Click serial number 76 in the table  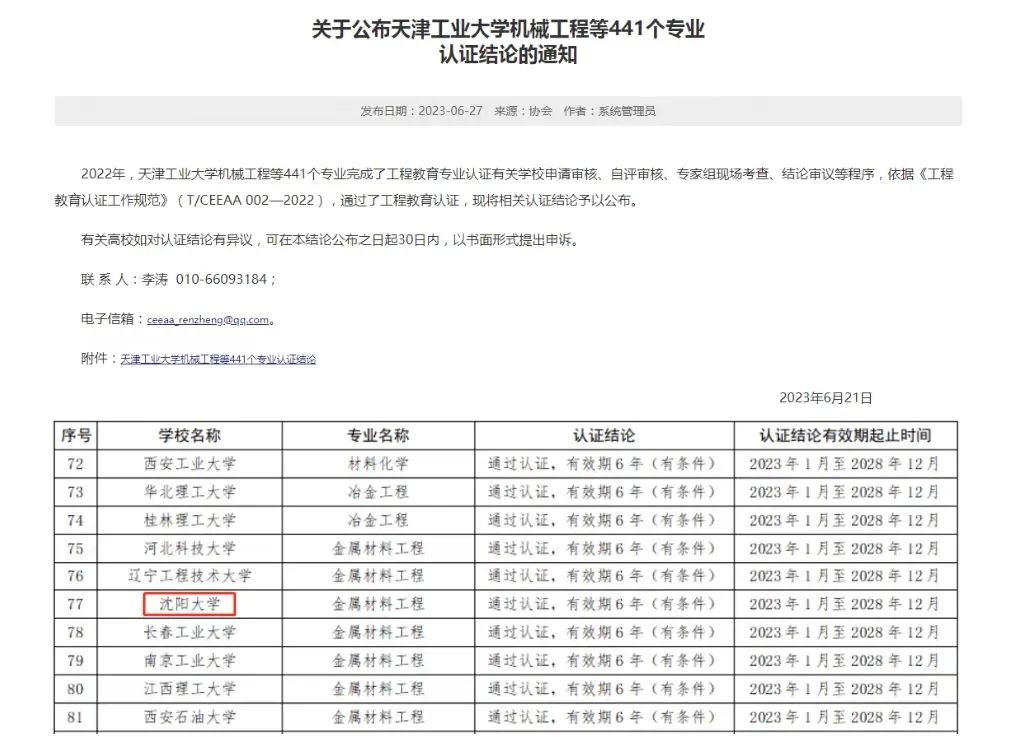[x=76, y=576]
